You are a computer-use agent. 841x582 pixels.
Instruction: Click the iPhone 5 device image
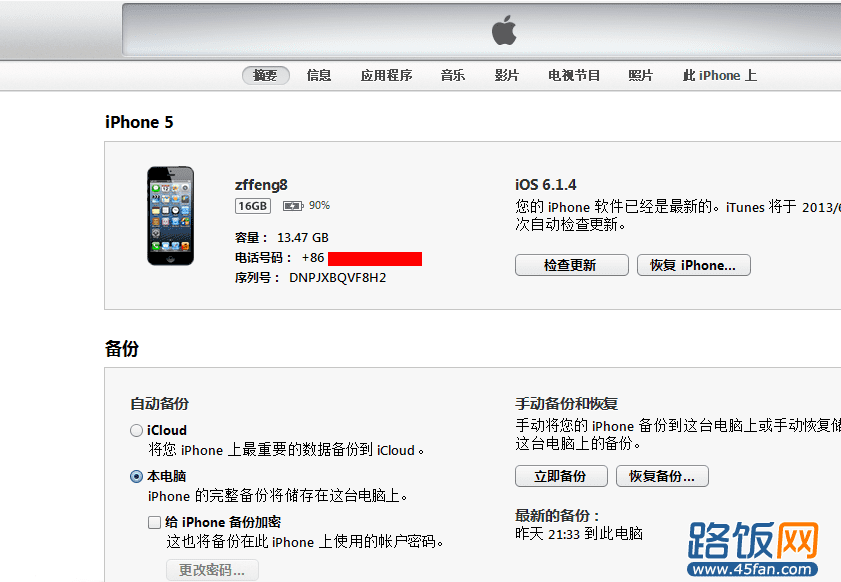(x=171, y=216)
